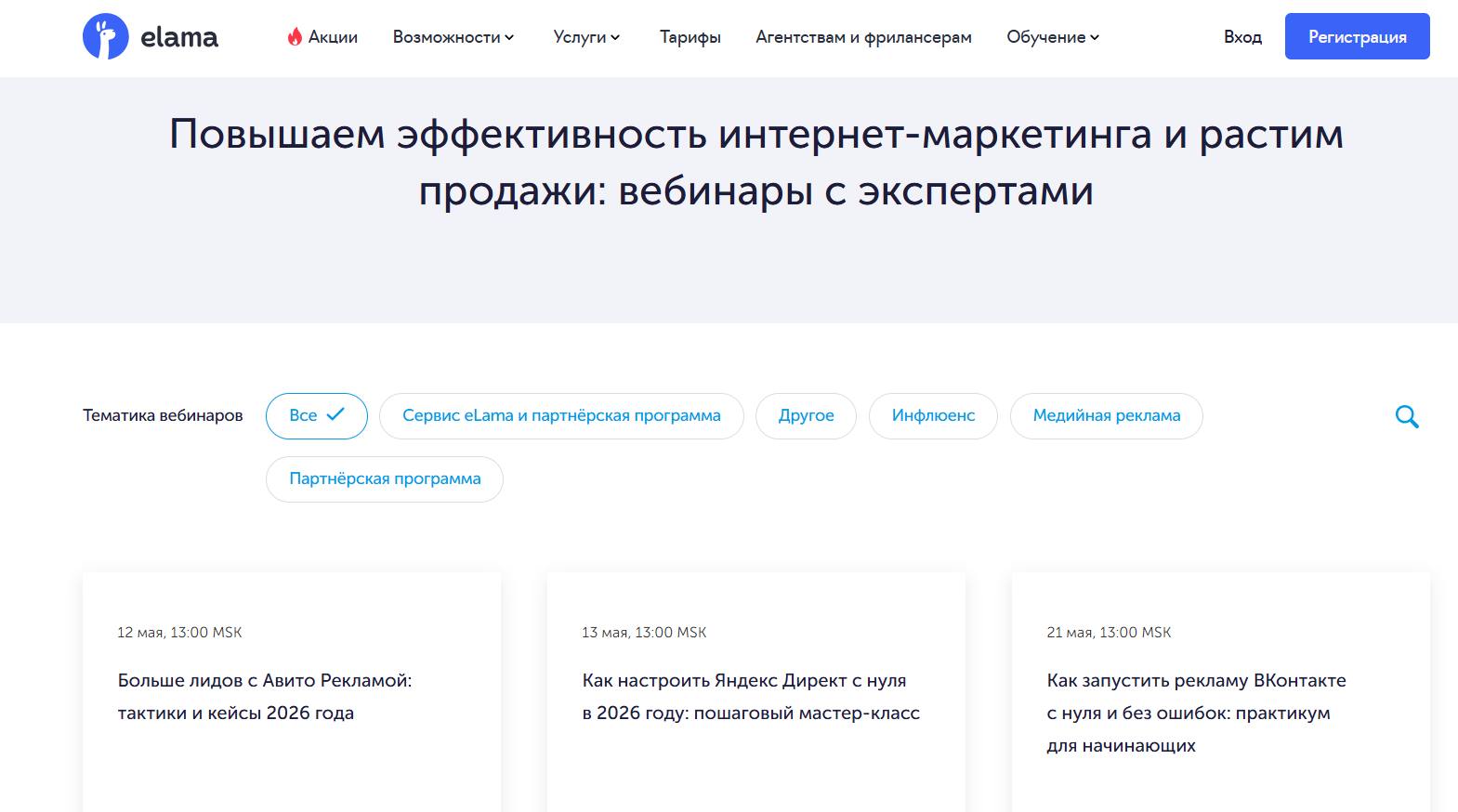This screenshot has width=1458, height=812.
Task: Expand the Услуги dropdown menu
Action: pos(586,37)
